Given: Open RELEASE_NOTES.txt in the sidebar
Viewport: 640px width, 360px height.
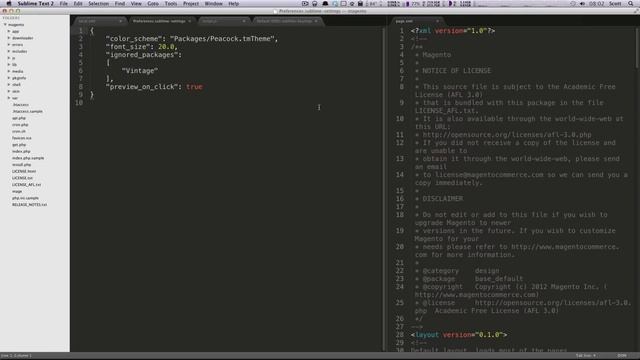Looking at the screenshot, I should tap(29, 204).
